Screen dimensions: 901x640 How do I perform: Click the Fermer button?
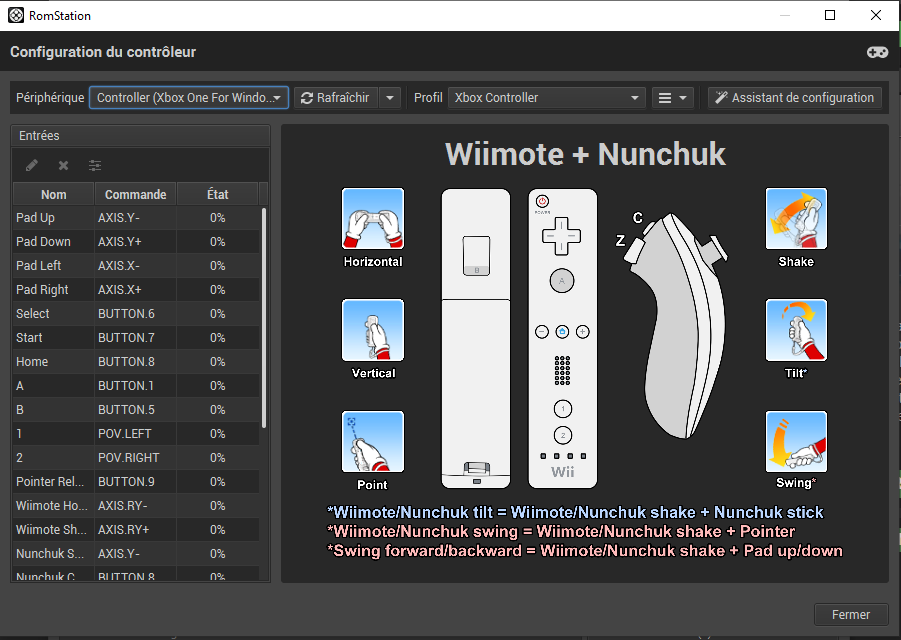click(x=850, y=615)
